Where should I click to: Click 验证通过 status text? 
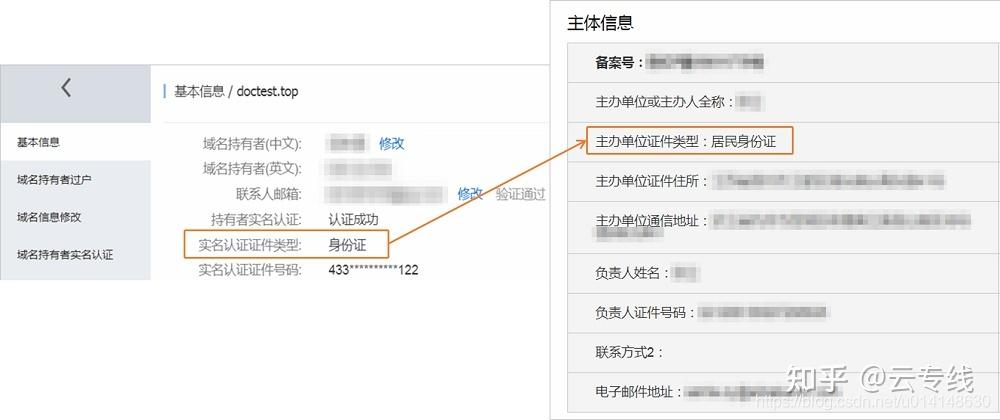[x=521, y=194]
